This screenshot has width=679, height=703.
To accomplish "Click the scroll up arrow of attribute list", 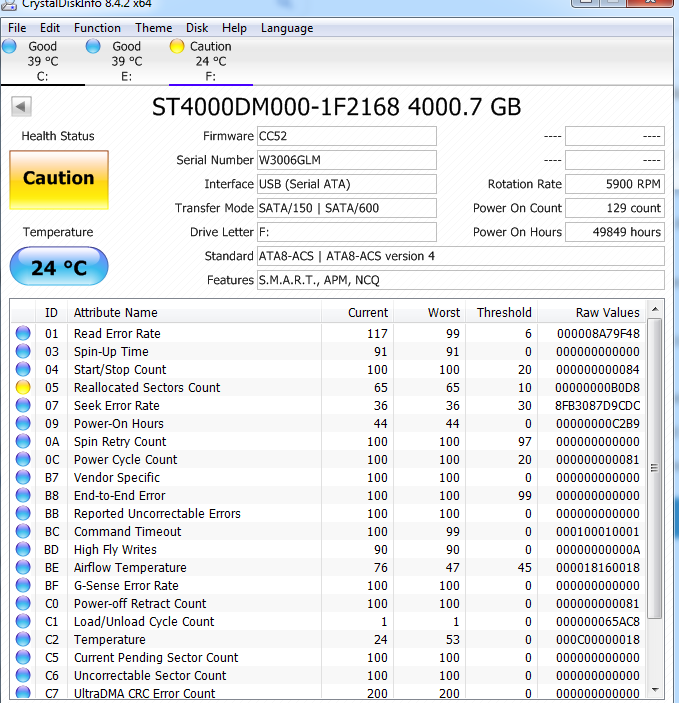I will 655,309.
